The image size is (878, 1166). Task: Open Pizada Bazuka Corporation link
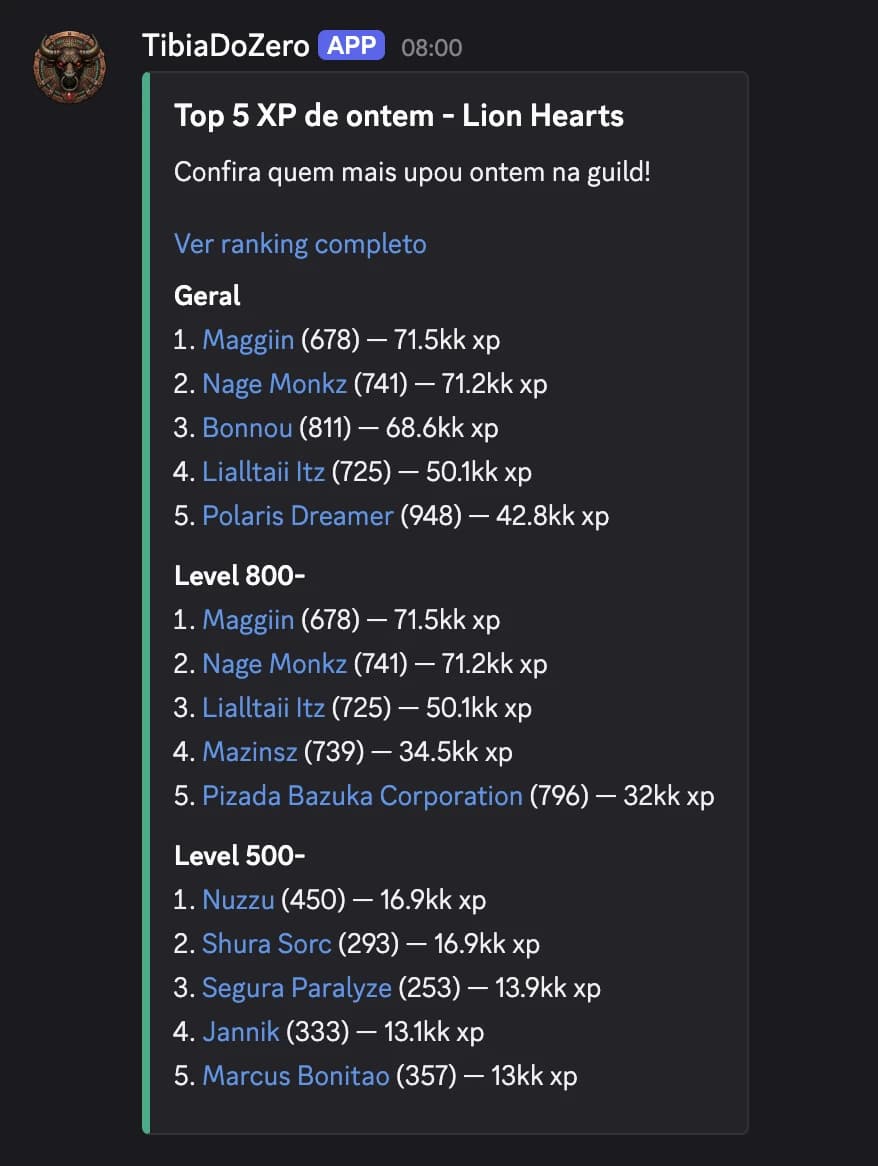[x=361, y=795]
